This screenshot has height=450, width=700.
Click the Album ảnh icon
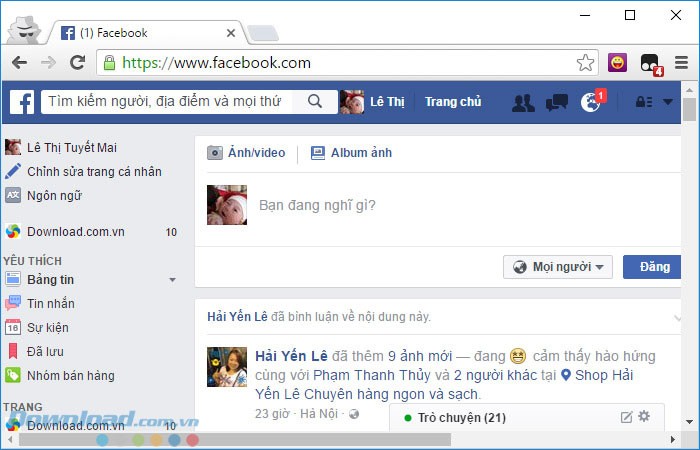[318, 153]
